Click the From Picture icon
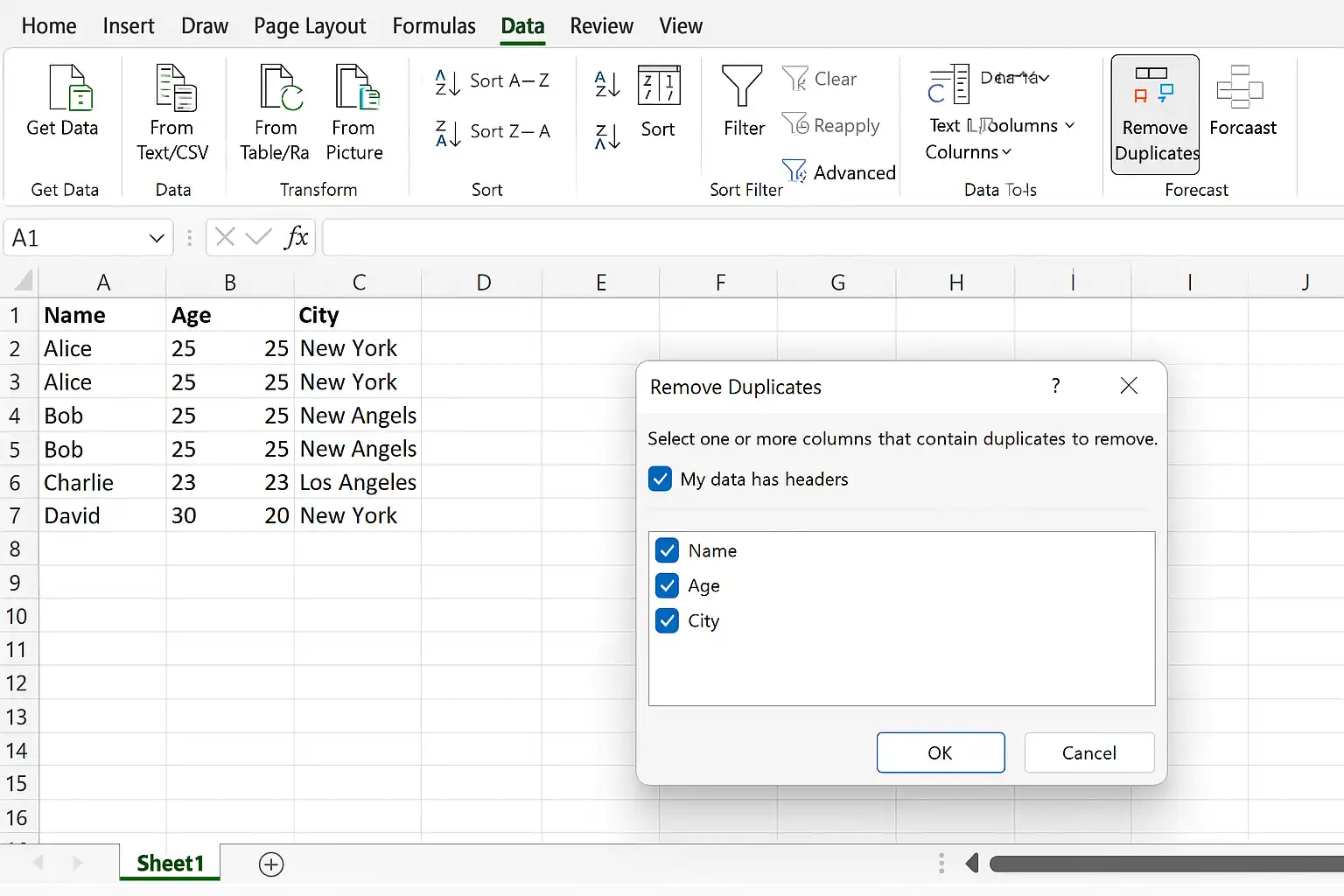1344x896 pixels. [x=355, y=88]
